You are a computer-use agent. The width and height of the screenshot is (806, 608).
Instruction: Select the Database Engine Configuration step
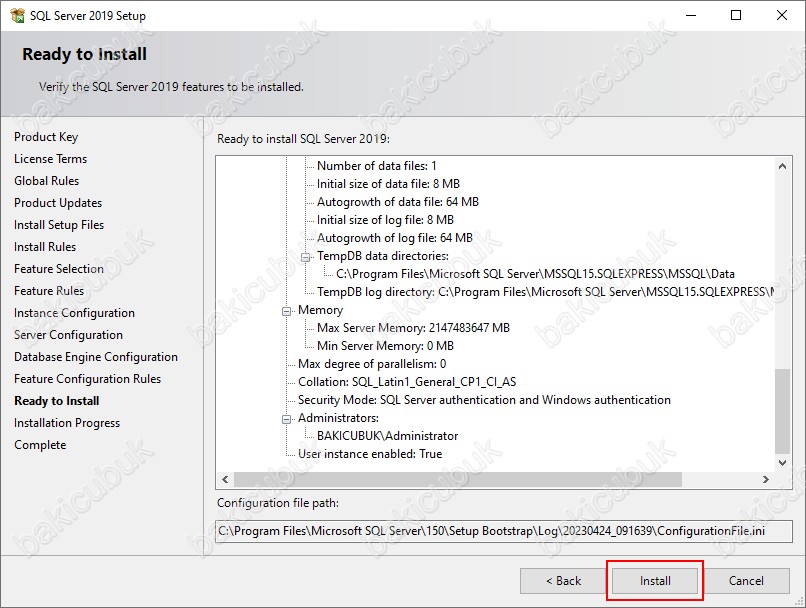tap(96, 357)
